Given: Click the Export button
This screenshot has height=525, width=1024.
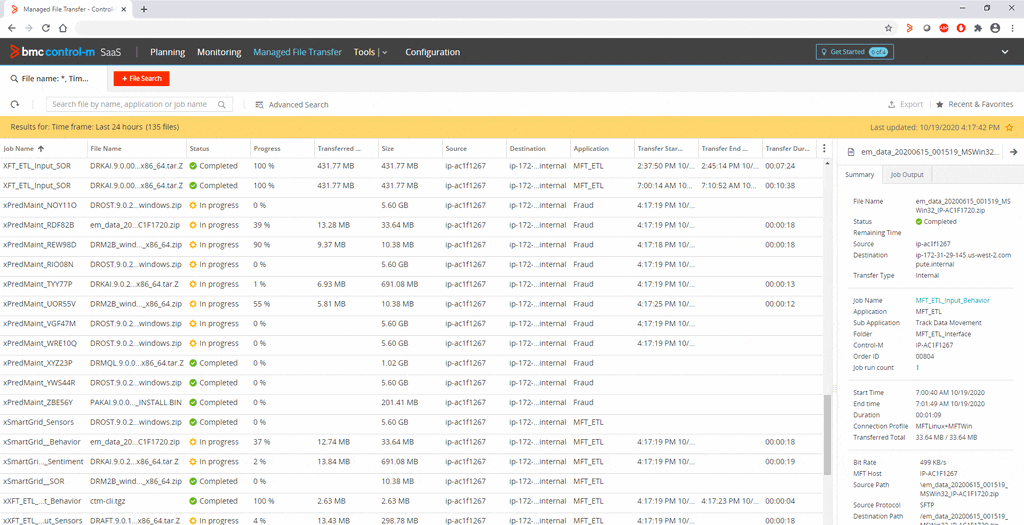Looking at the screenshot, I should coord(905,104).
